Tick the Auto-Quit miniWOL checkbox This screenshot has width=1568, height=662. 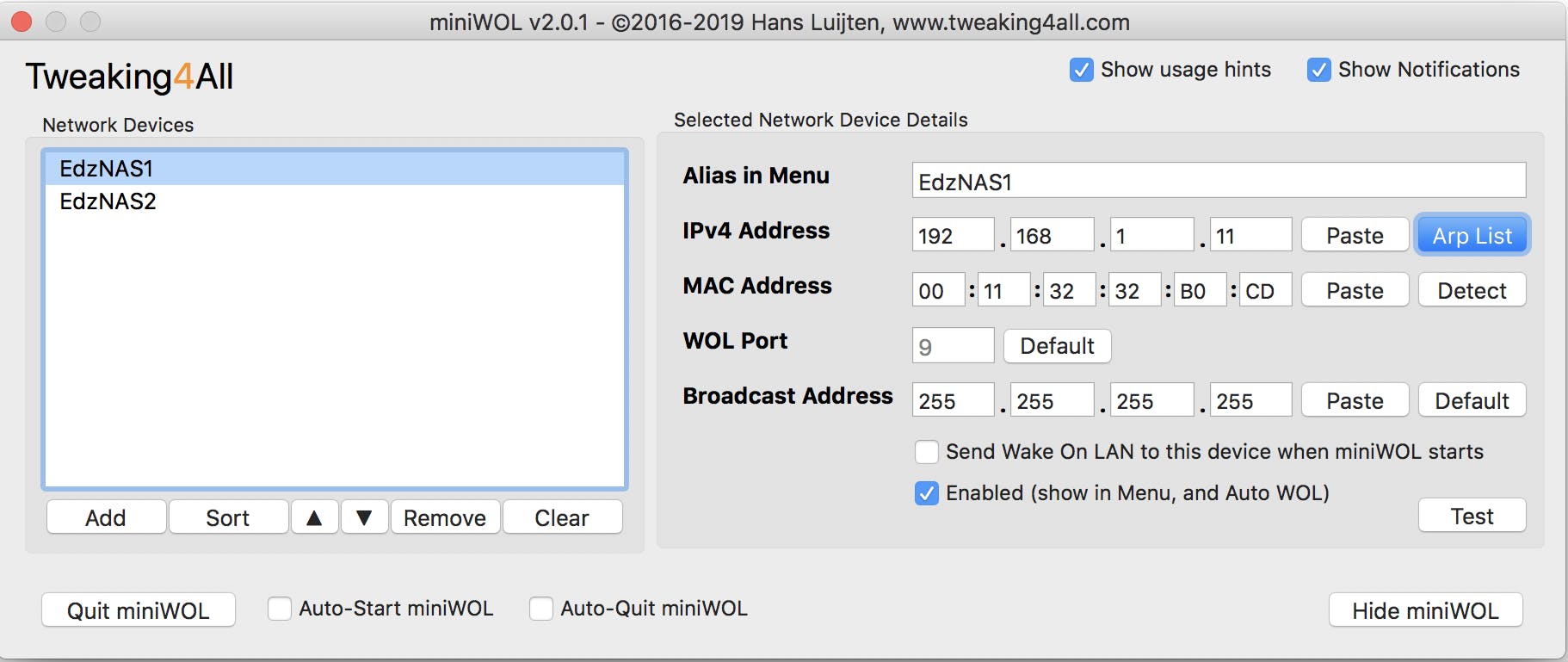pyautogui.click(x=541, y=609)
